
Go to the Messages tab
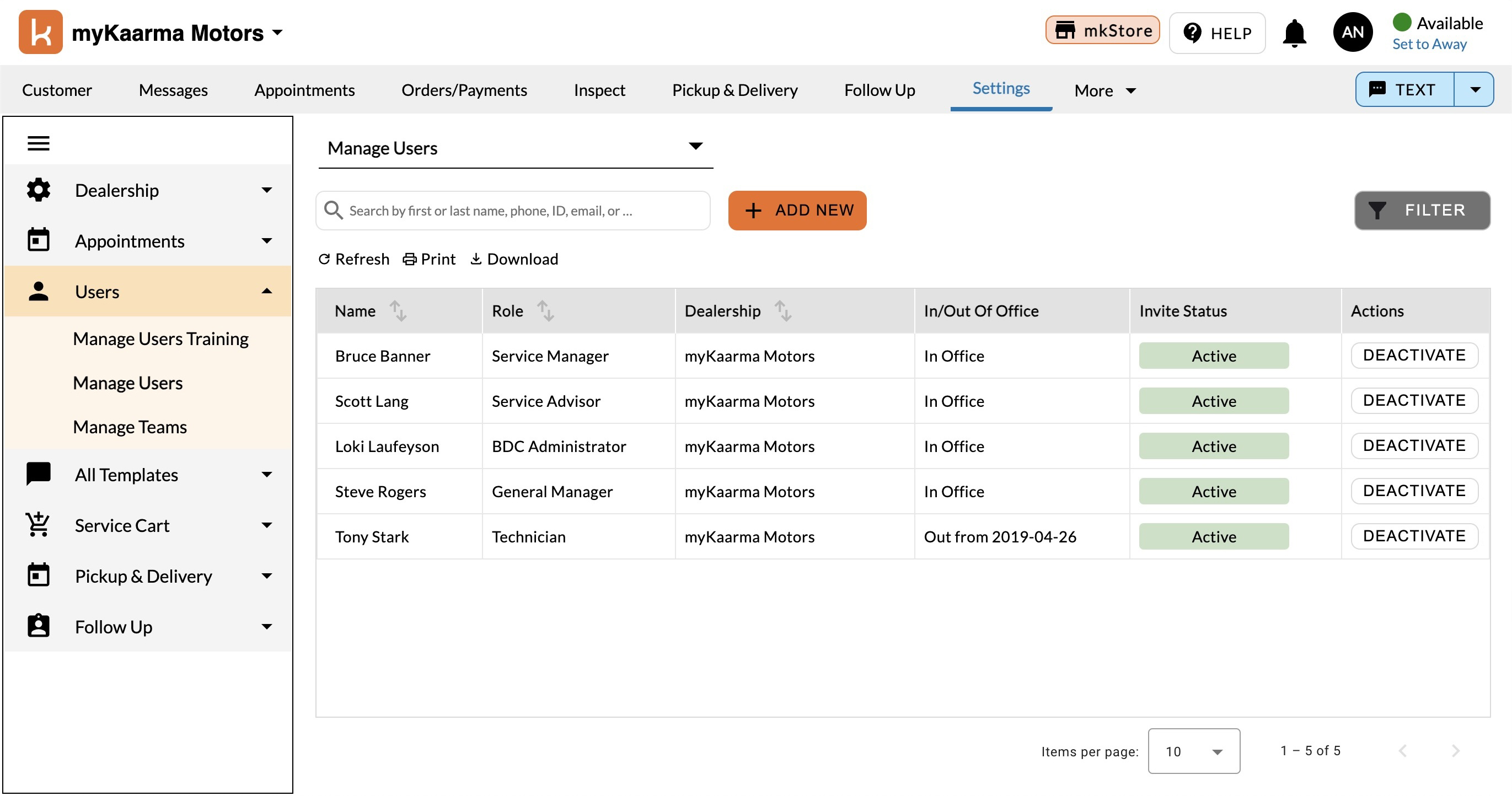pyautogui.click(x=173, y=90)
